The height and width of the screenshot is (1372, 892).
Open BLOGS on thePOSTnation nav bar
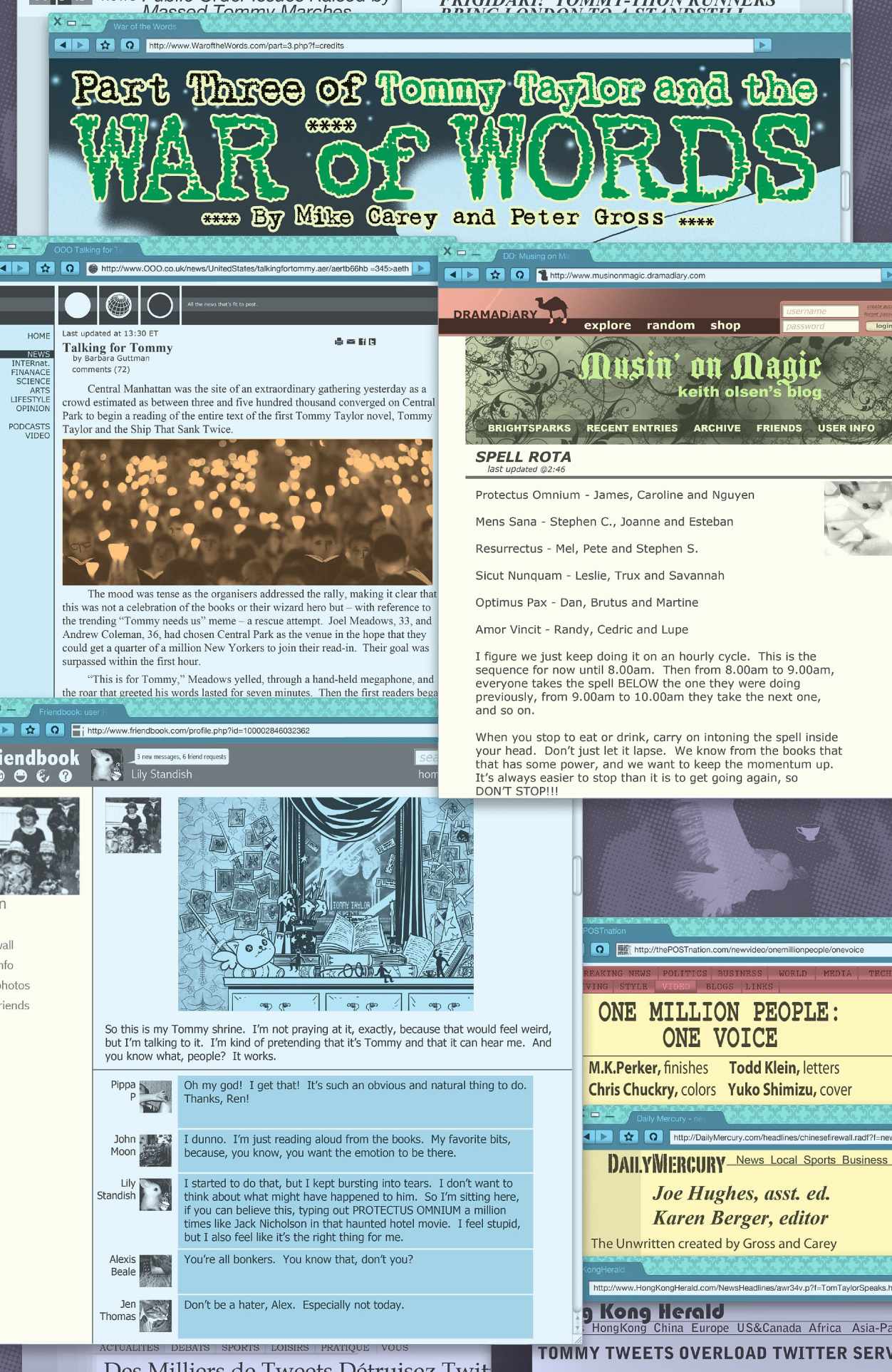[720, 987]
